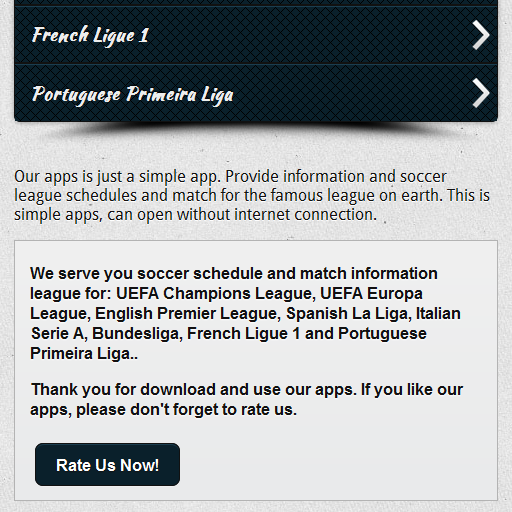Click the 'Italian' word at line end in info box
Viewport: 512px width, 512px height.
[438, 314]
